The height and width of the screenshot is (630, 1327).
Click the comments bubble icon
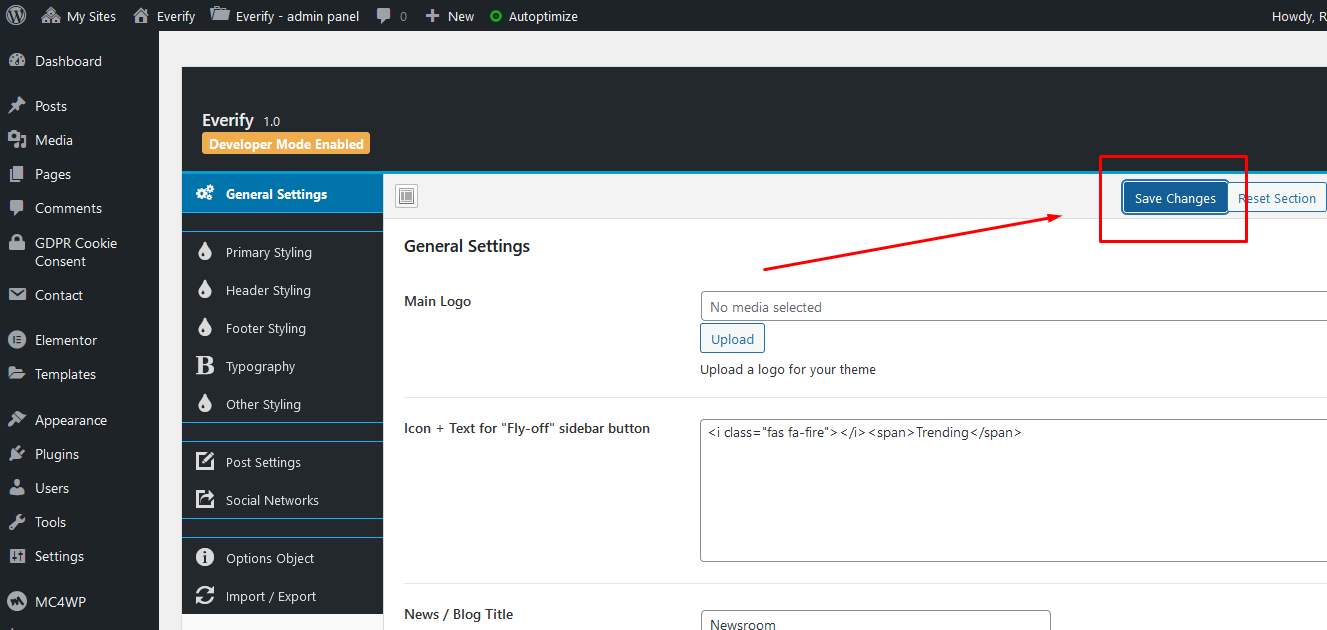(384, 16)
